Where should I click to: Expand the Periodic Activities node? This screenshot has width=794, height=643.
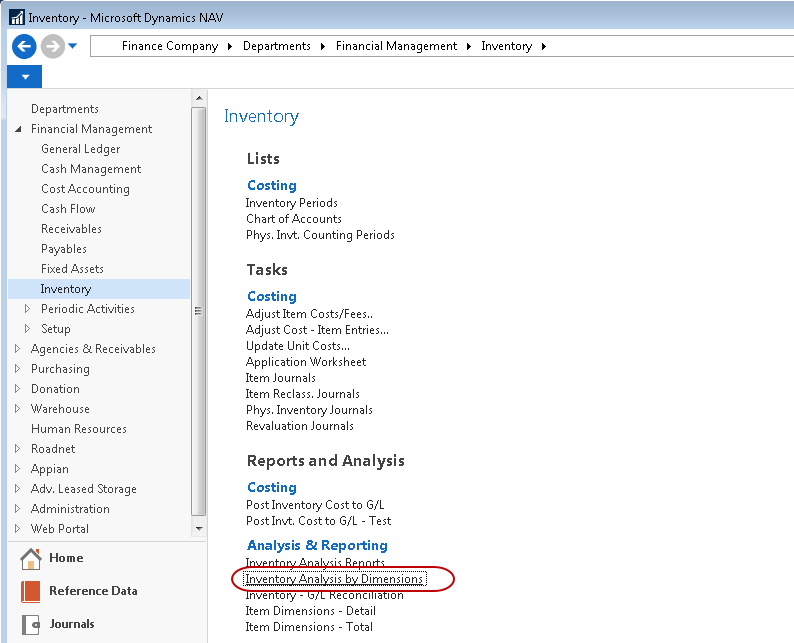click(28, 309)
